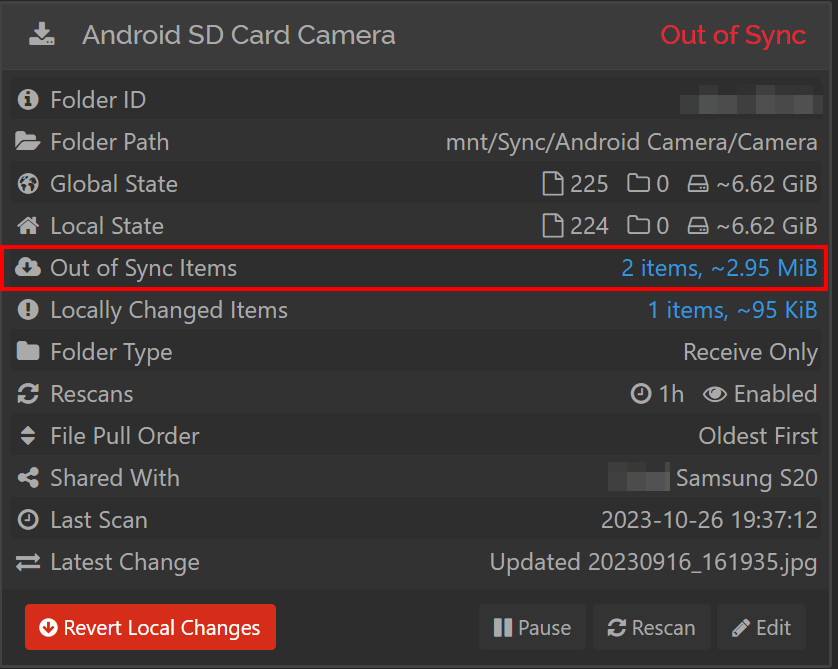Open the 1 items locally changed link
The width and height of the screenshot is (838, 669).
tap(732, 310)
